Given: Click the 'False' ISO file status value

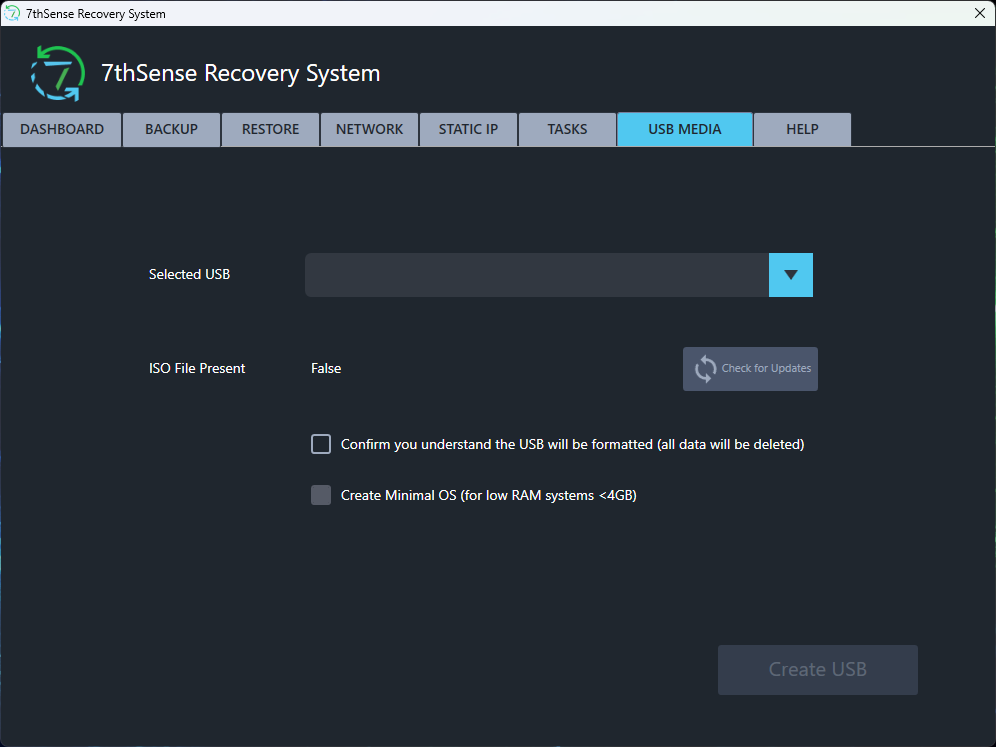Looking at the screenshot, I should click(326, 368).
